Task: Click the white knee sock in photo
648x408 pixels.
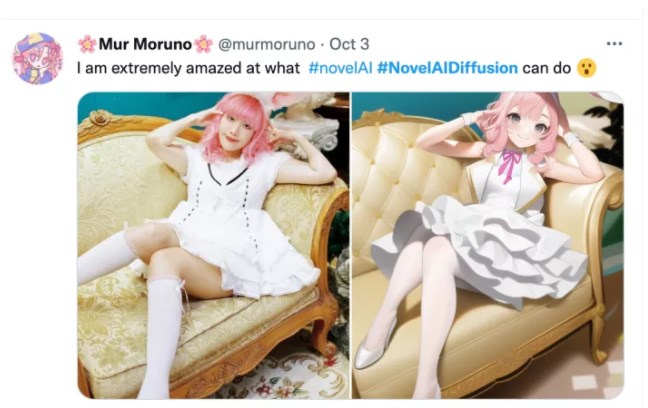Action: [162, 337]
